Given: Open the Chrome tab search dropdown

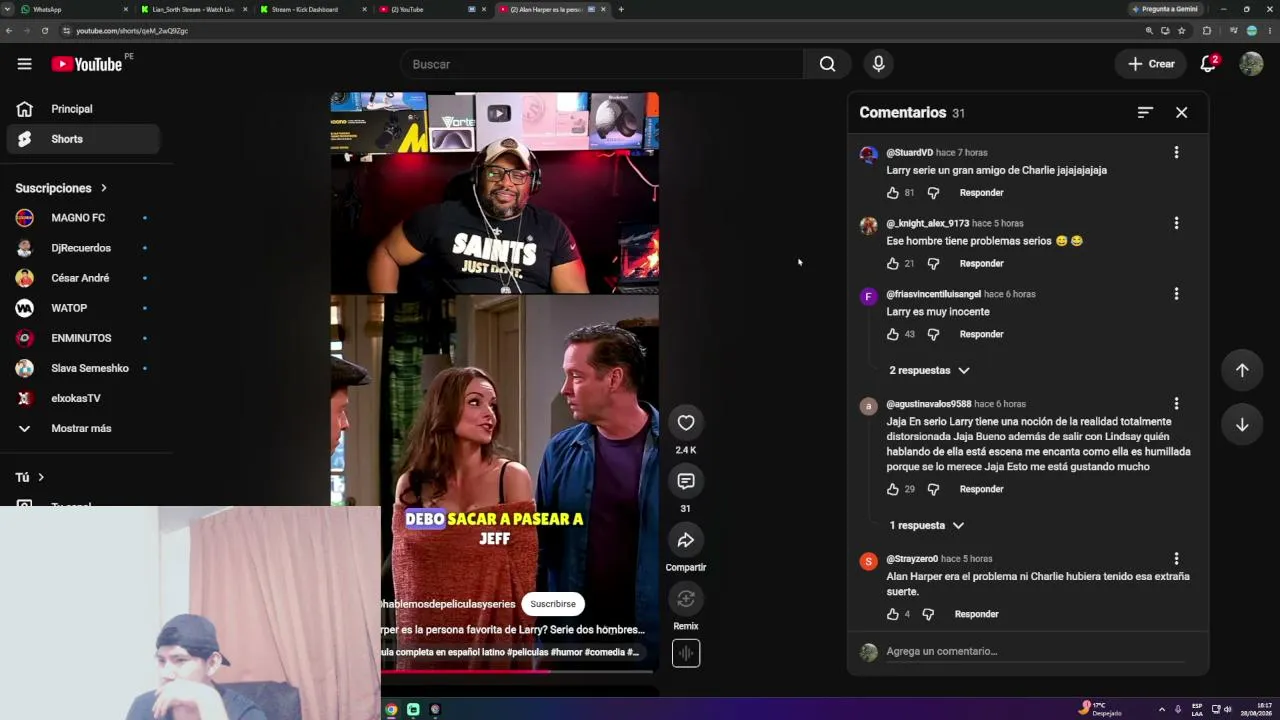Looking at the screenshot, I should tap(8, 9).
